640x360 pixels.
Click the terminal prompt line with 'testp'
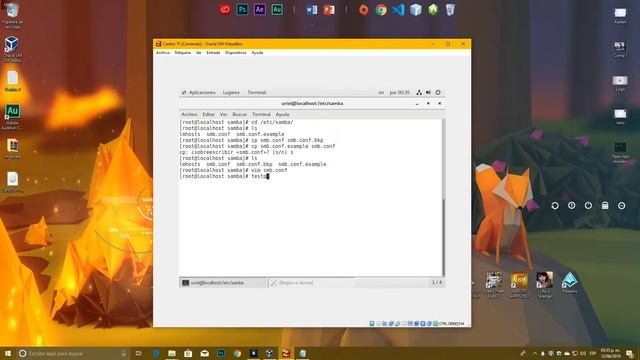[224, 176]
